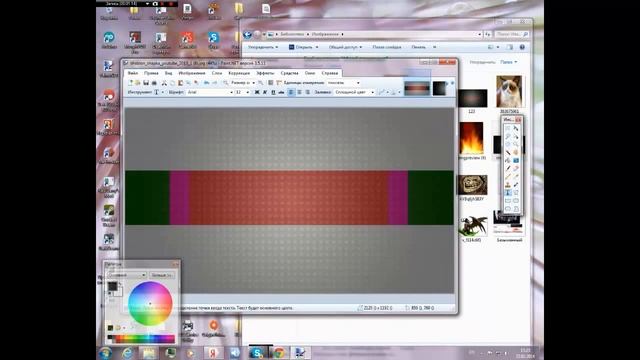The image size is (640, 360).
Task: Click the Zoom out magnifier icon
Action: 226,83
